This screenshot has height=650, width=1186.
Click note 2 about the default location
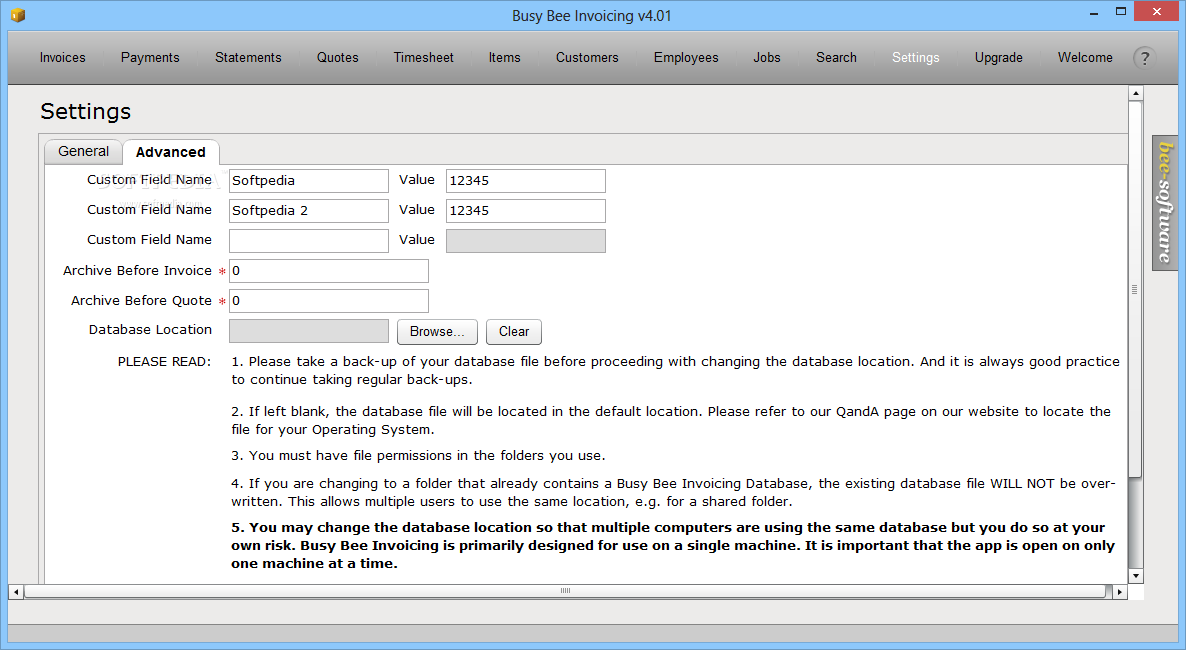click(x=671, y=421)
